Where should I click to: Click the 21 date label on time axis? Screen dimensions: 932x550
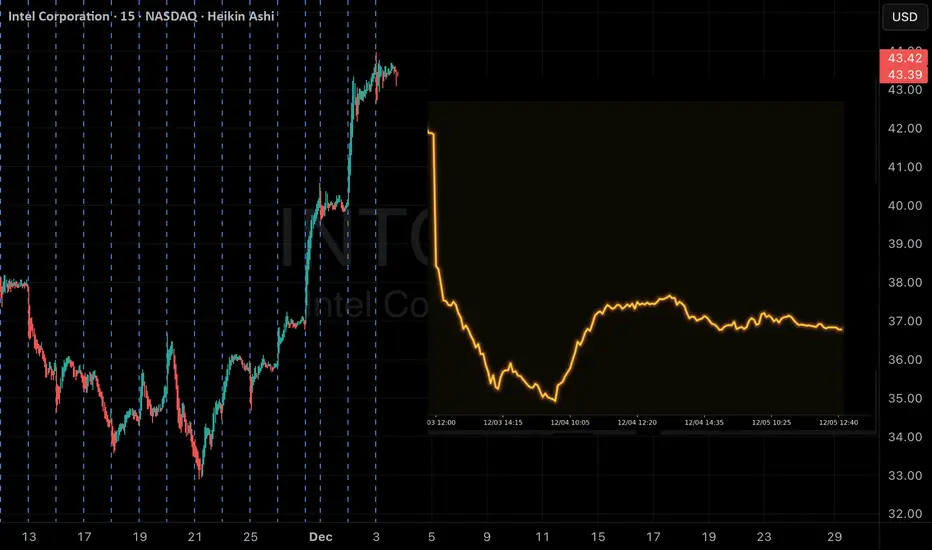(195, 537)
